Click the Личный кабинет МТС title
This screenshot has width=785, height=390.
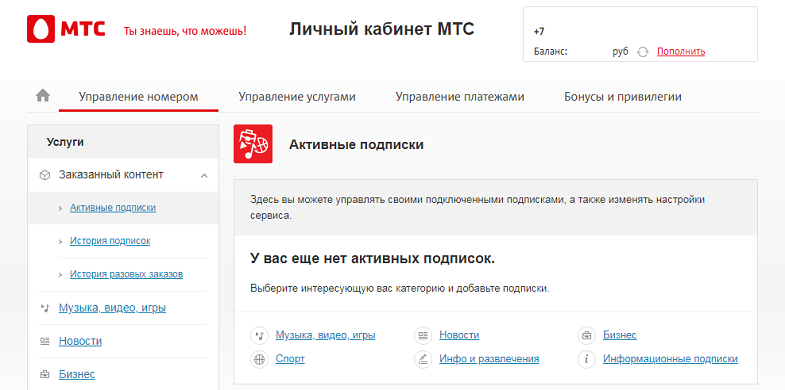381,30
